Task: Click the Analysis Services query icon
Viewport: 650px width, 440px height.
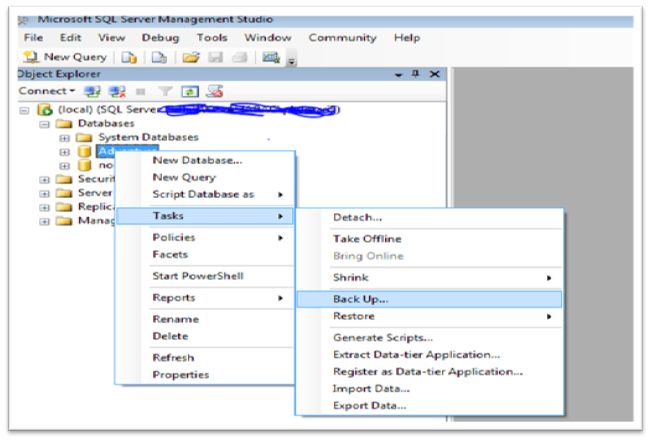Action: point(159,57)
